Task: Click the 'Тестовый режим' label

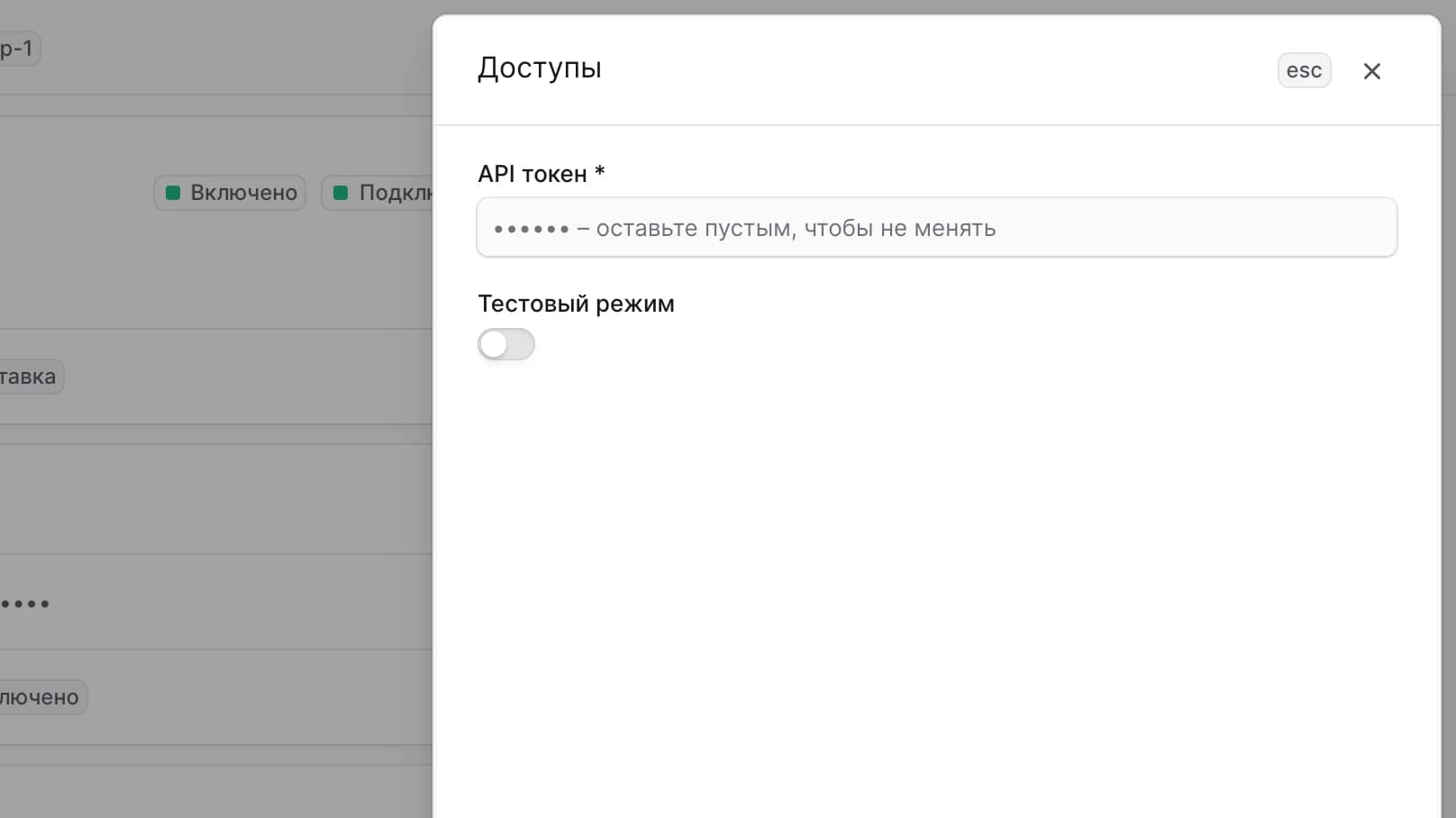Action: (576, 304)
